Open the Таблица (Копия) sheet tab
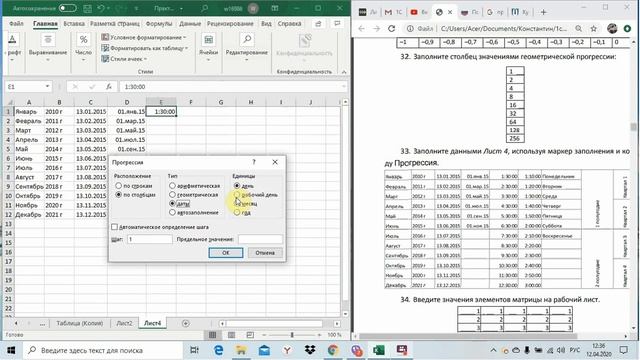Viewport: 640px width, 360px height. (x=80, y=323)
